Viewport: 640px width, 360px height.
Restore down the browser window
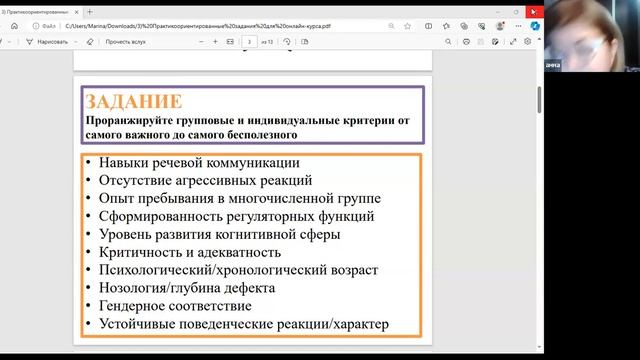pyautogui.click(x=516, y=12)
